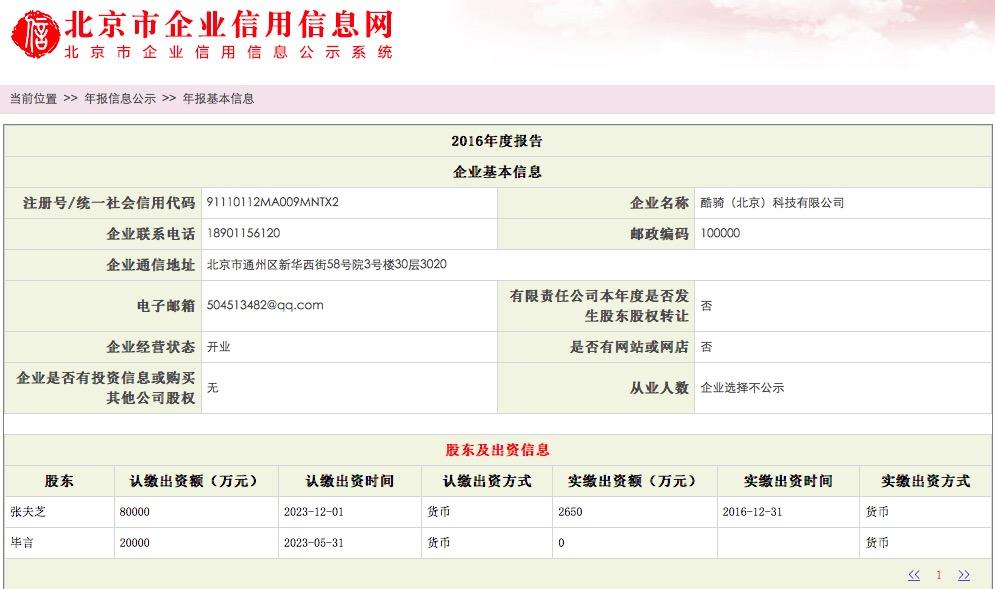Click subscription date 2023-05-31
This screenshot has width=995, height=589.
click(x=313, y=543)
